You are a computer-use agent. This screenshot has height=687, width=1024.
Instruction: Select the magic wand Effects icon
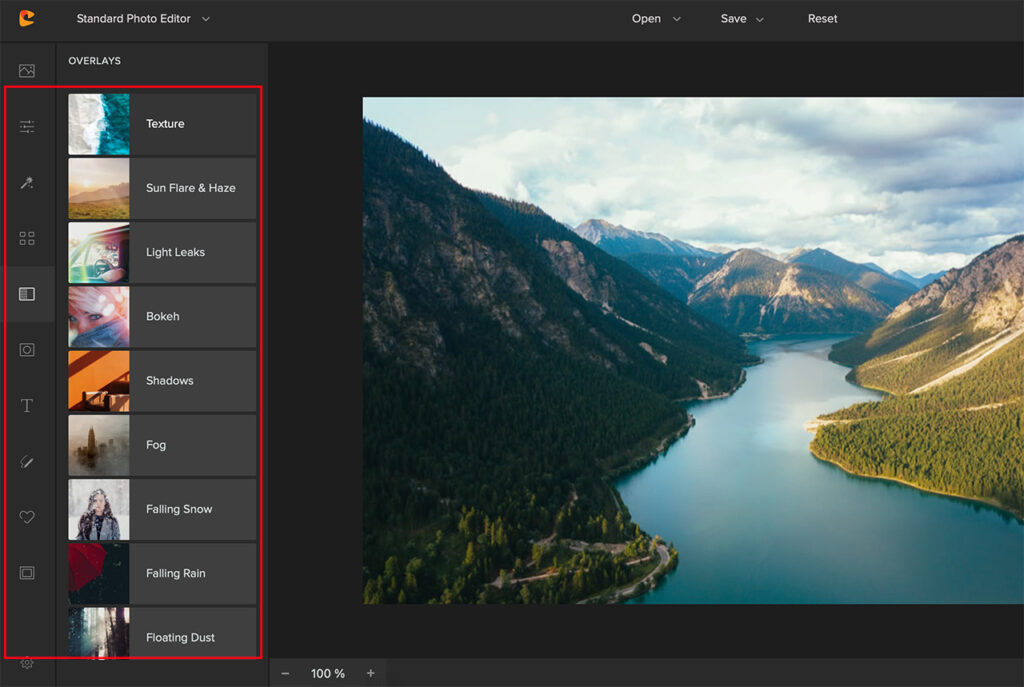point(27,183)
